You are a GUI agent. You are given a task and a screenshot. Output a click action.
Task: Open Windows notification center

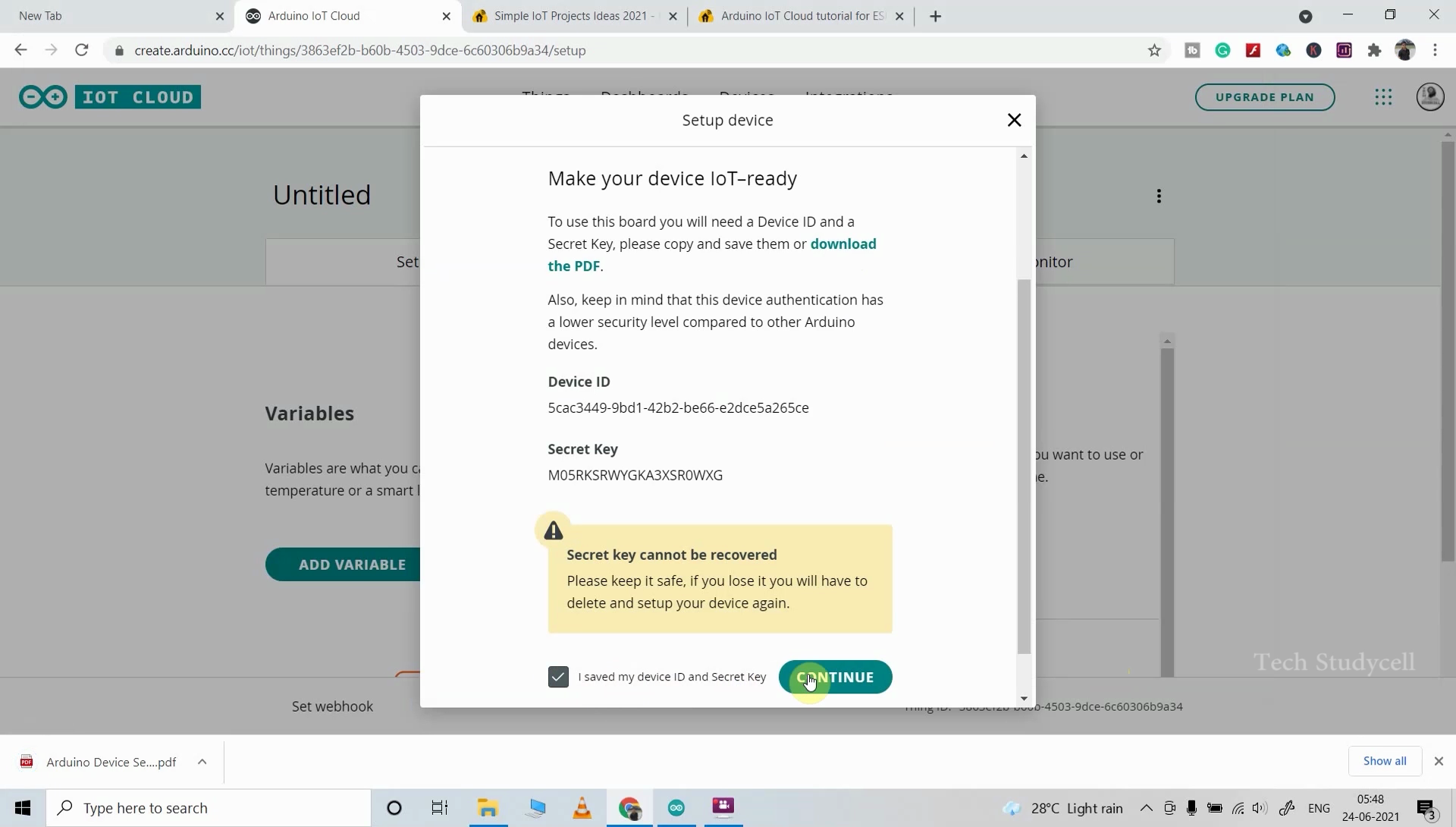[1426, 809]
